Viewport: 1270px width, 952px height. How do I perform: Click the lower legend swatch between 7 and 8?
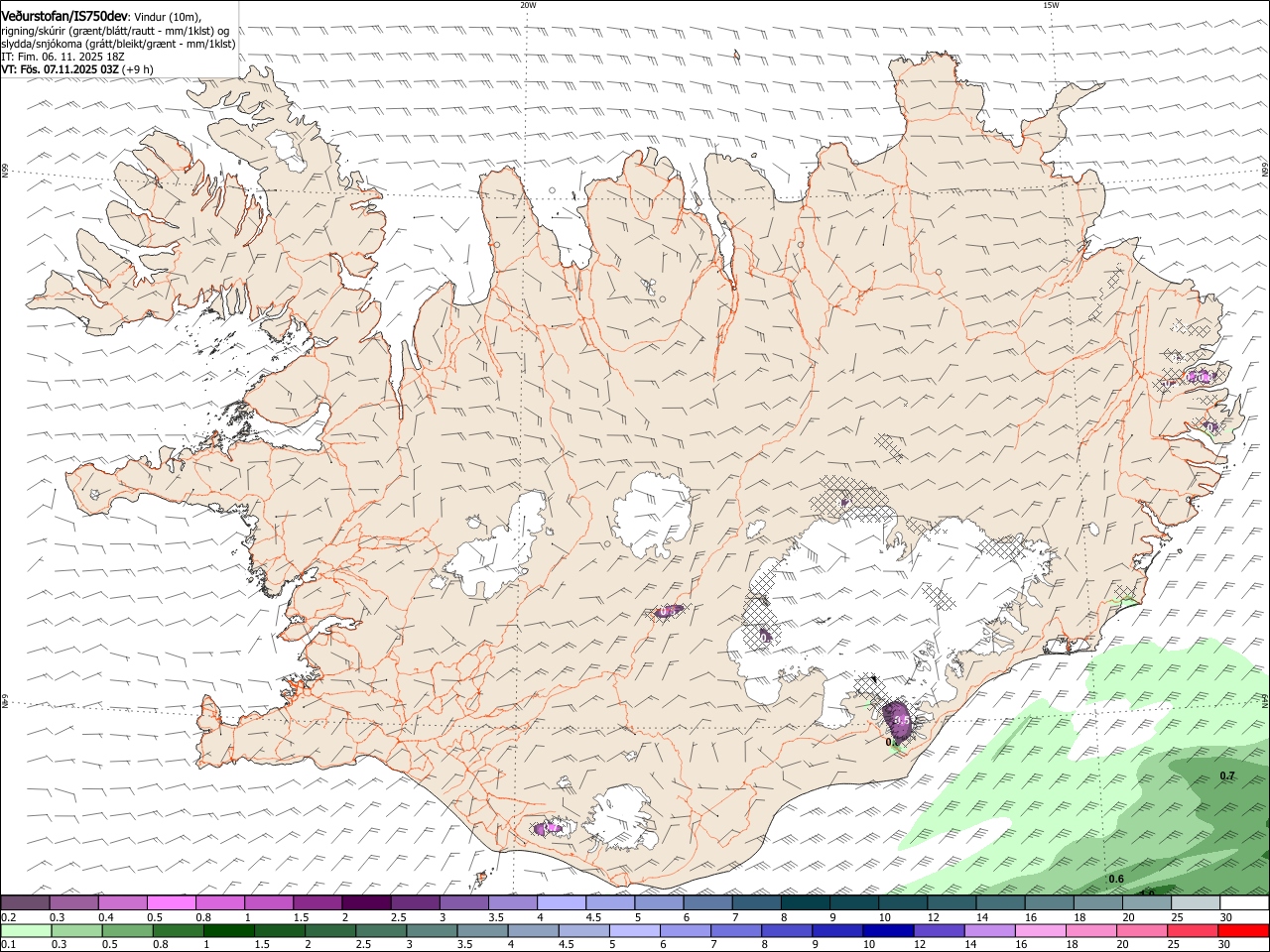[x=734, y=931]
